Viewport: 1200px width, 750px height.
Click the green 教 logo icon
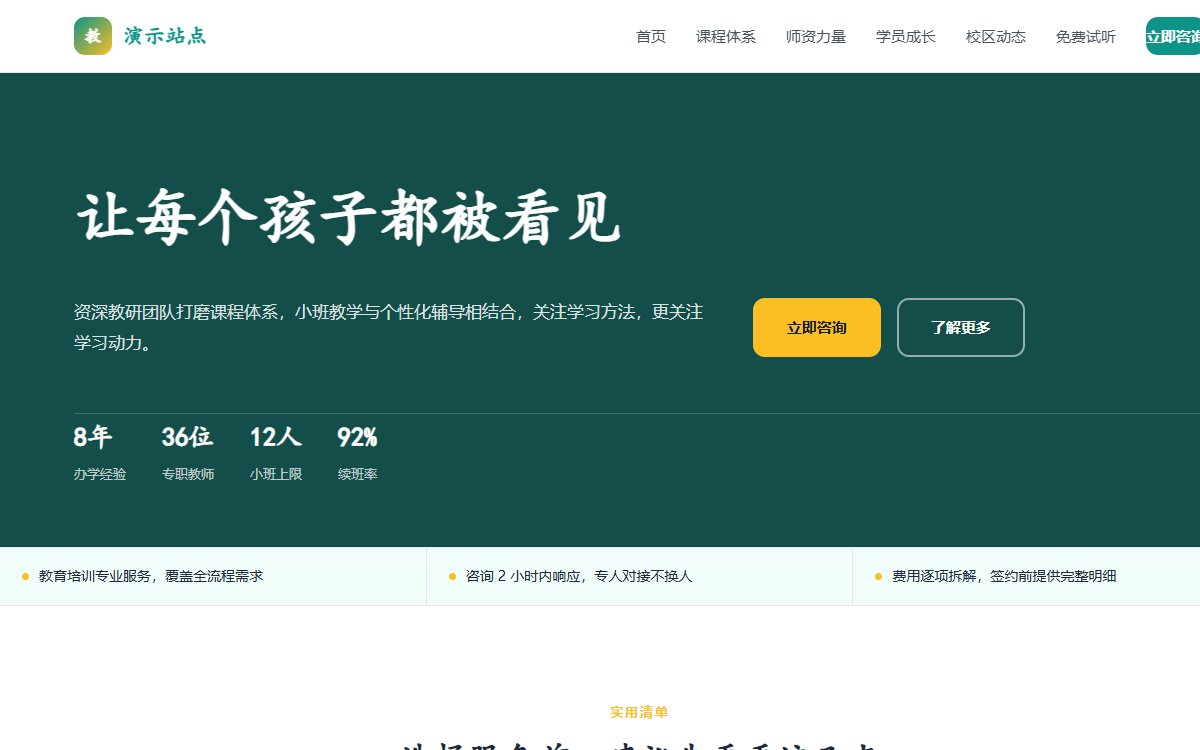(x=93, y=36)
